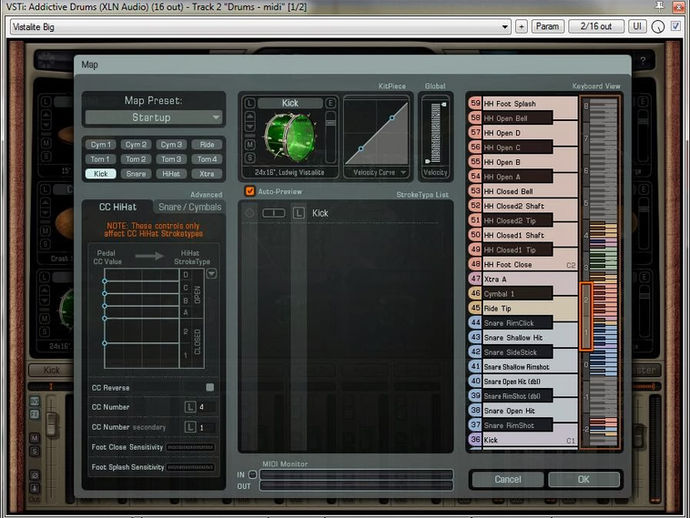Select the Cym 1 kitpiece button
Screen dimensions: 690x518
(x=101, y=144)
